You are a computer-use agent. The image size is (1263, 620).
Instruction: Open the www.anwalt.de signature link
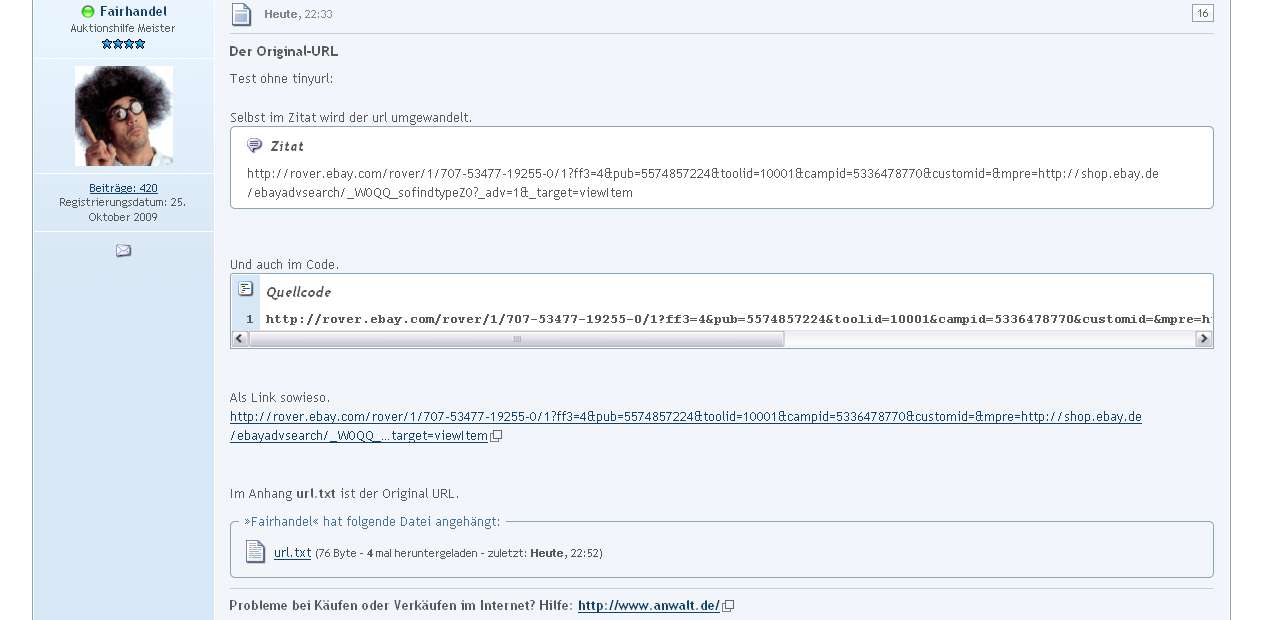pyautogui.click(x=649, y=605)
